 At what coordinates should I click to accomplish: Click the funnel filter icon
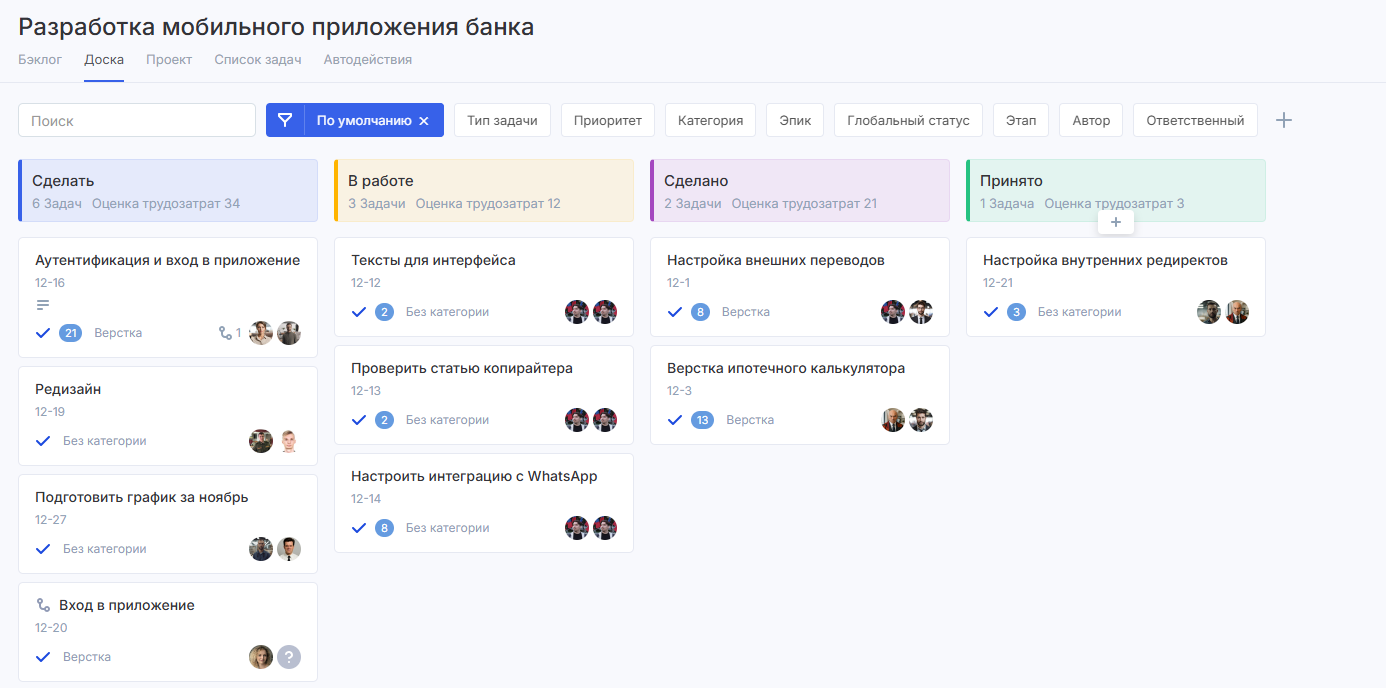(x=285, y=120)
